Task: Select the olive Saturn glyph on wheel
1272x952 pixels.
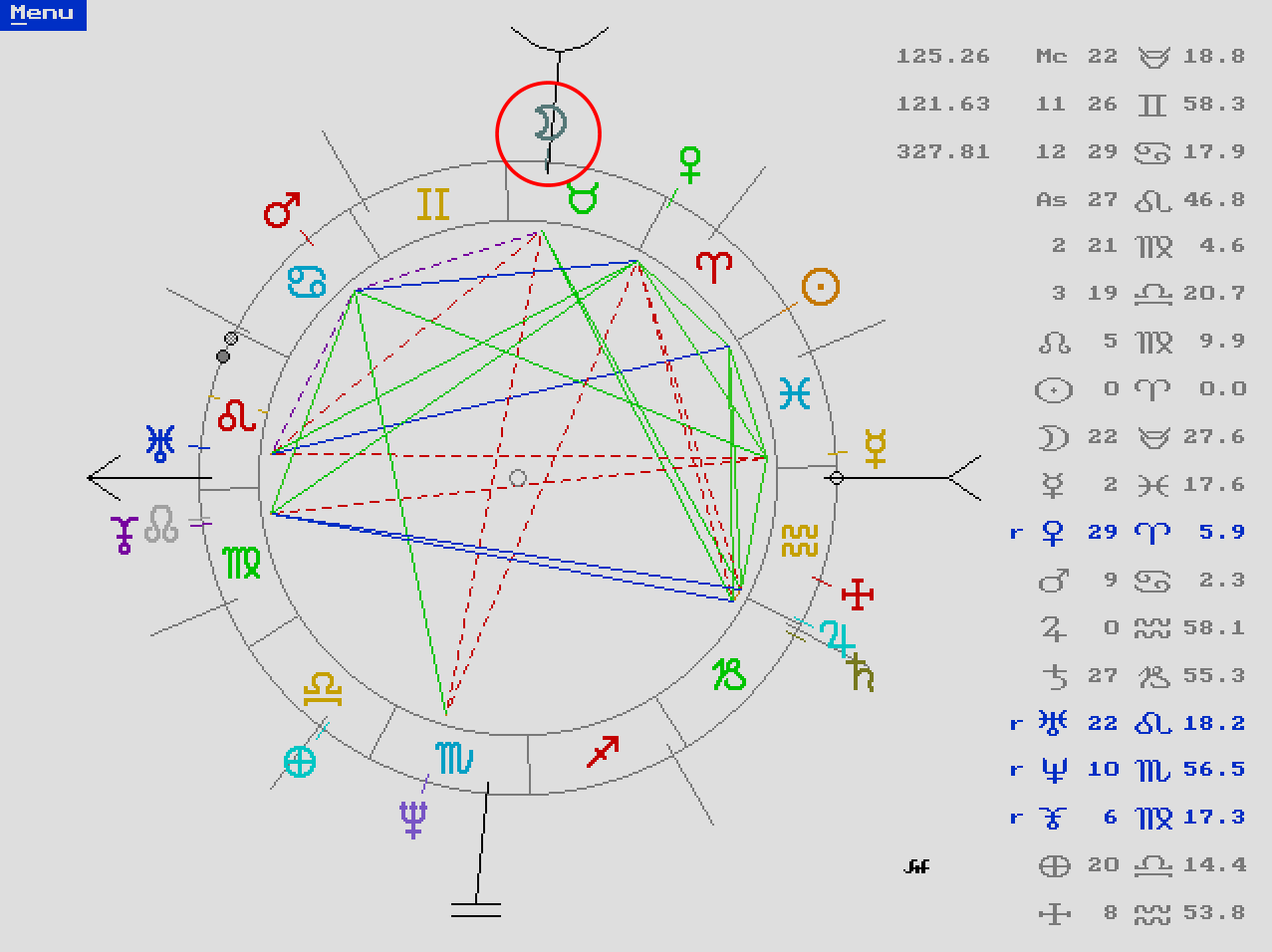Action: (862, 675)
